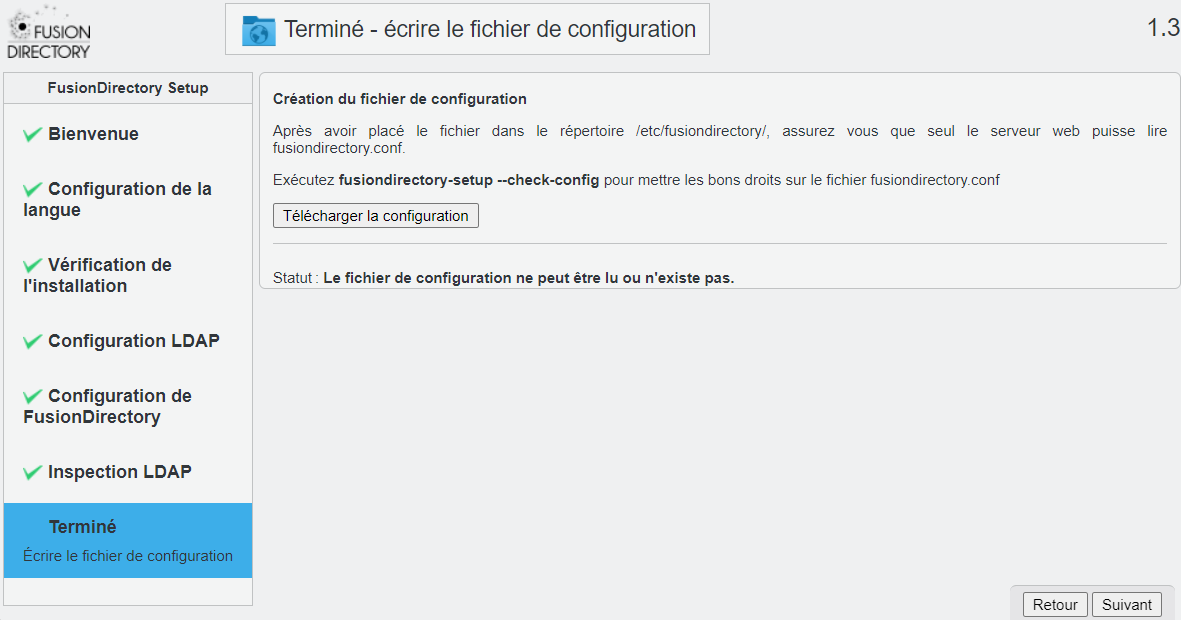This screenshot has width=1181, height=620.
Task: Click the checkmark beside Vérification de l'installation
Action: click(x=32, y=265)
